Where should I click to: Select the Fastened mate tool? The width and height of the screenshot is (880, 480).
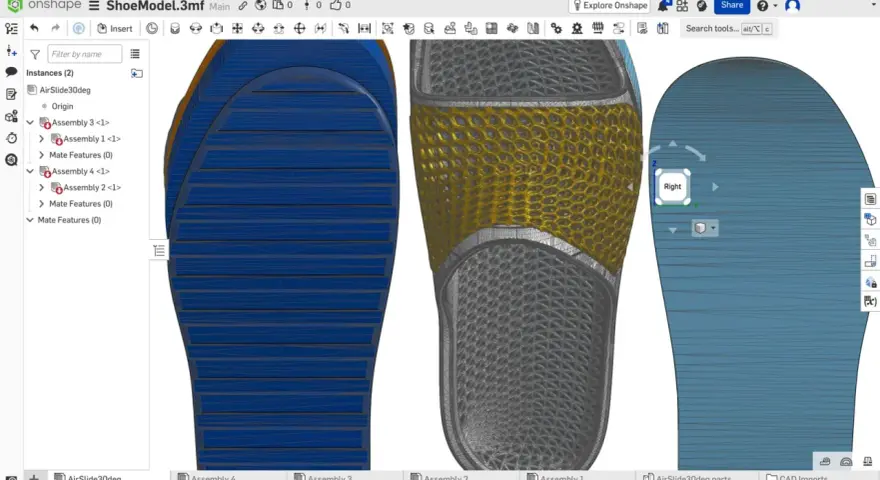[x=175, y=28]
